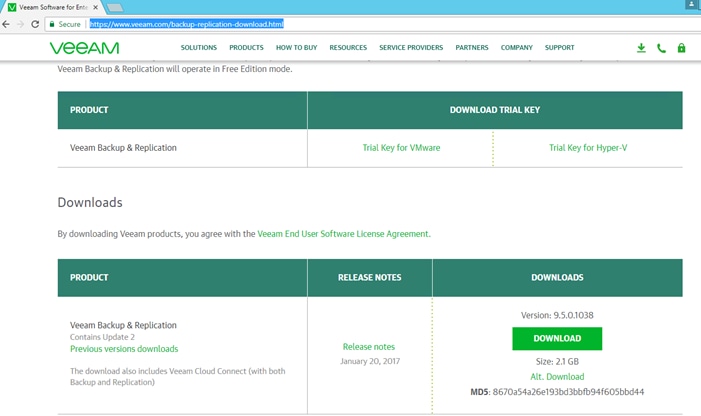
Task: Click the Downloads section heading
Action: pyautogui.click(x=90, y=202)
